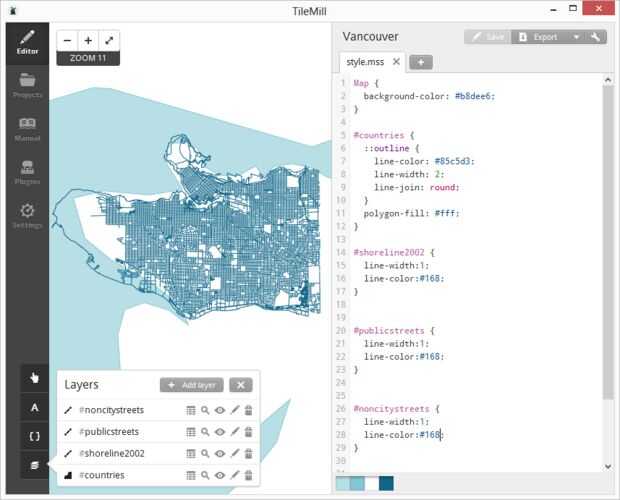
Task: Select the pointer hand templates tool
Action: (x=35, y=378)
